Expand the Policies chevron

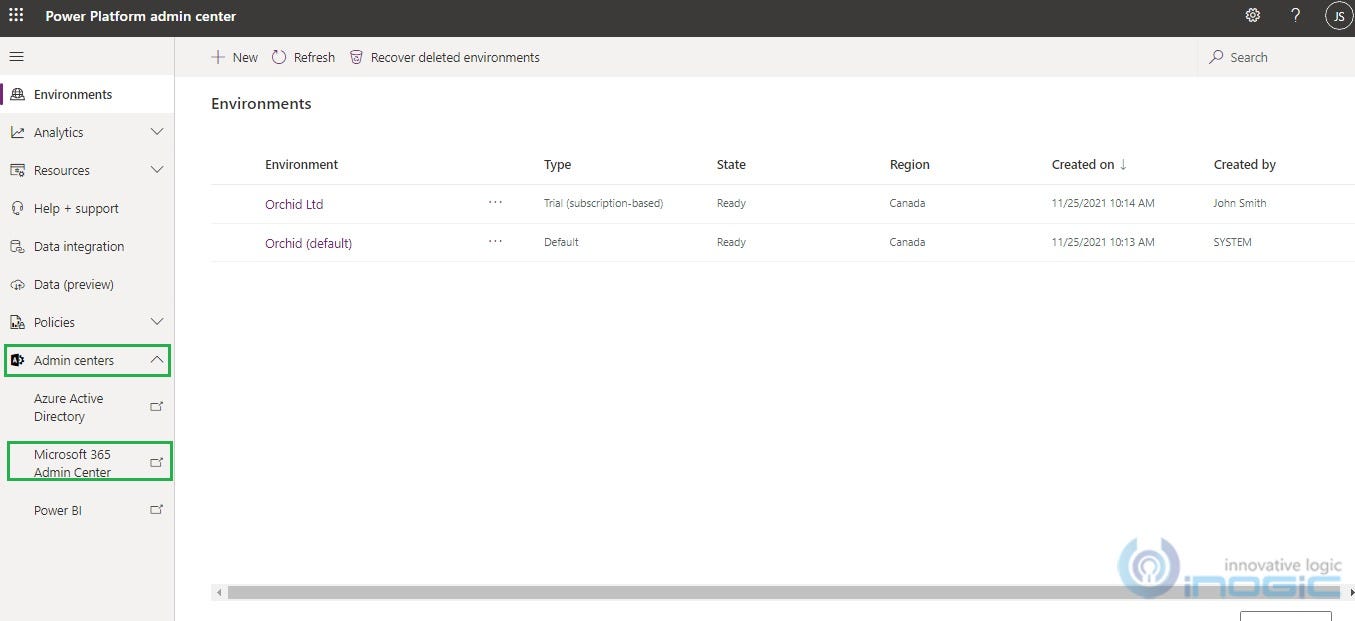(157, 322)
